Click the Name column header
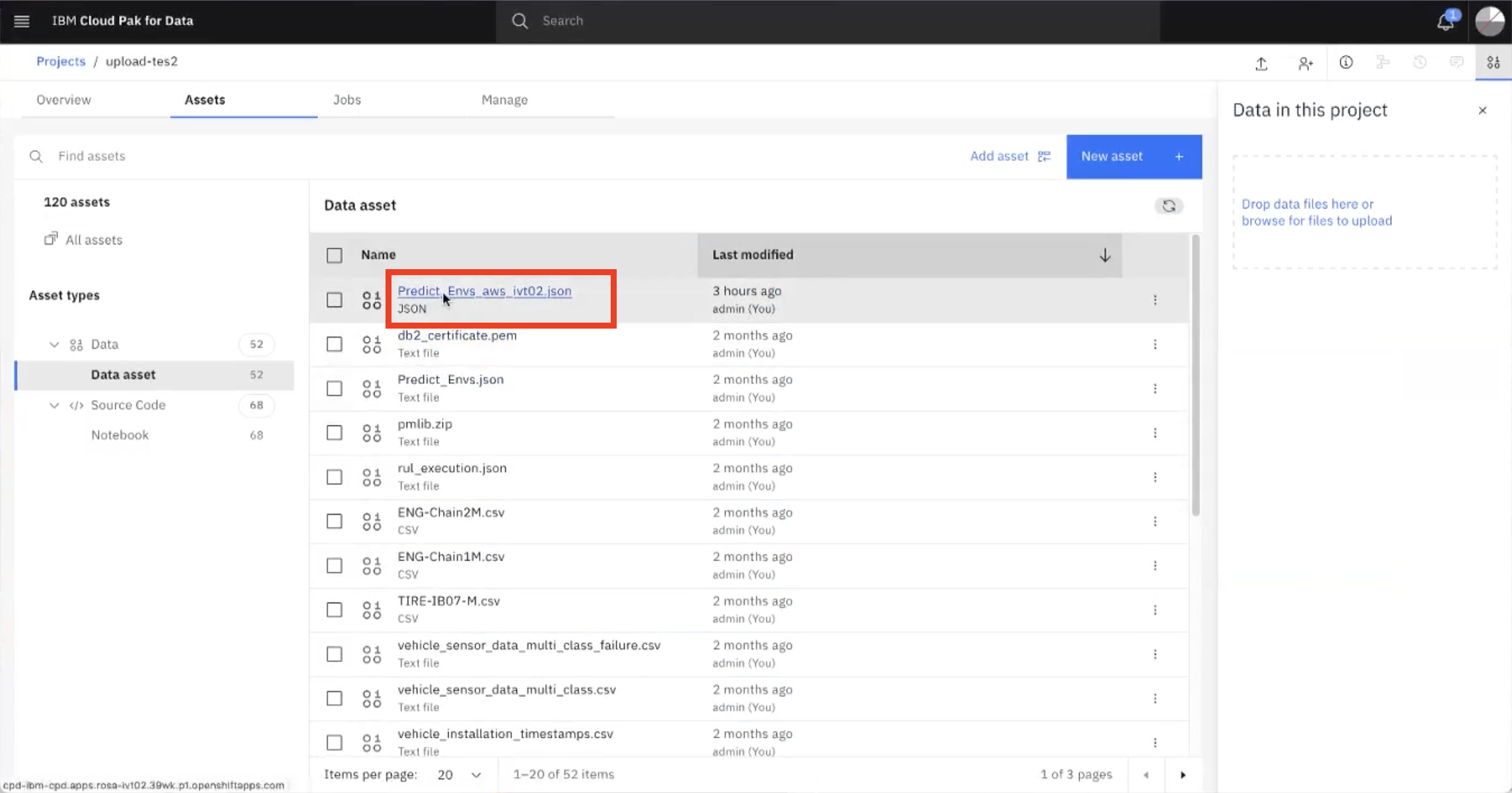The width and height of the screenshot is (1512, 793). pyautogui.click(x=378, y=255)
